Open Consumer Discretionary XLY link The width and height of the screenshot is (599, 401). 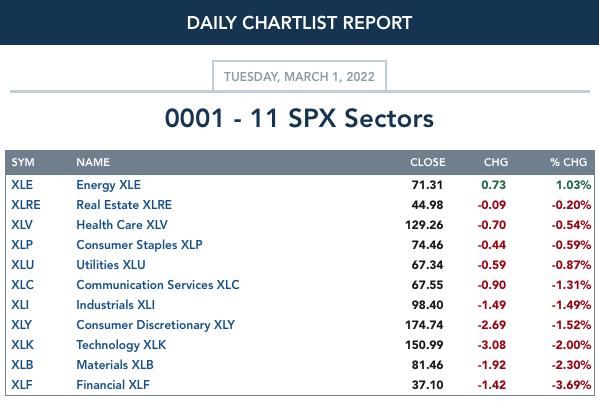coord(155,325)
